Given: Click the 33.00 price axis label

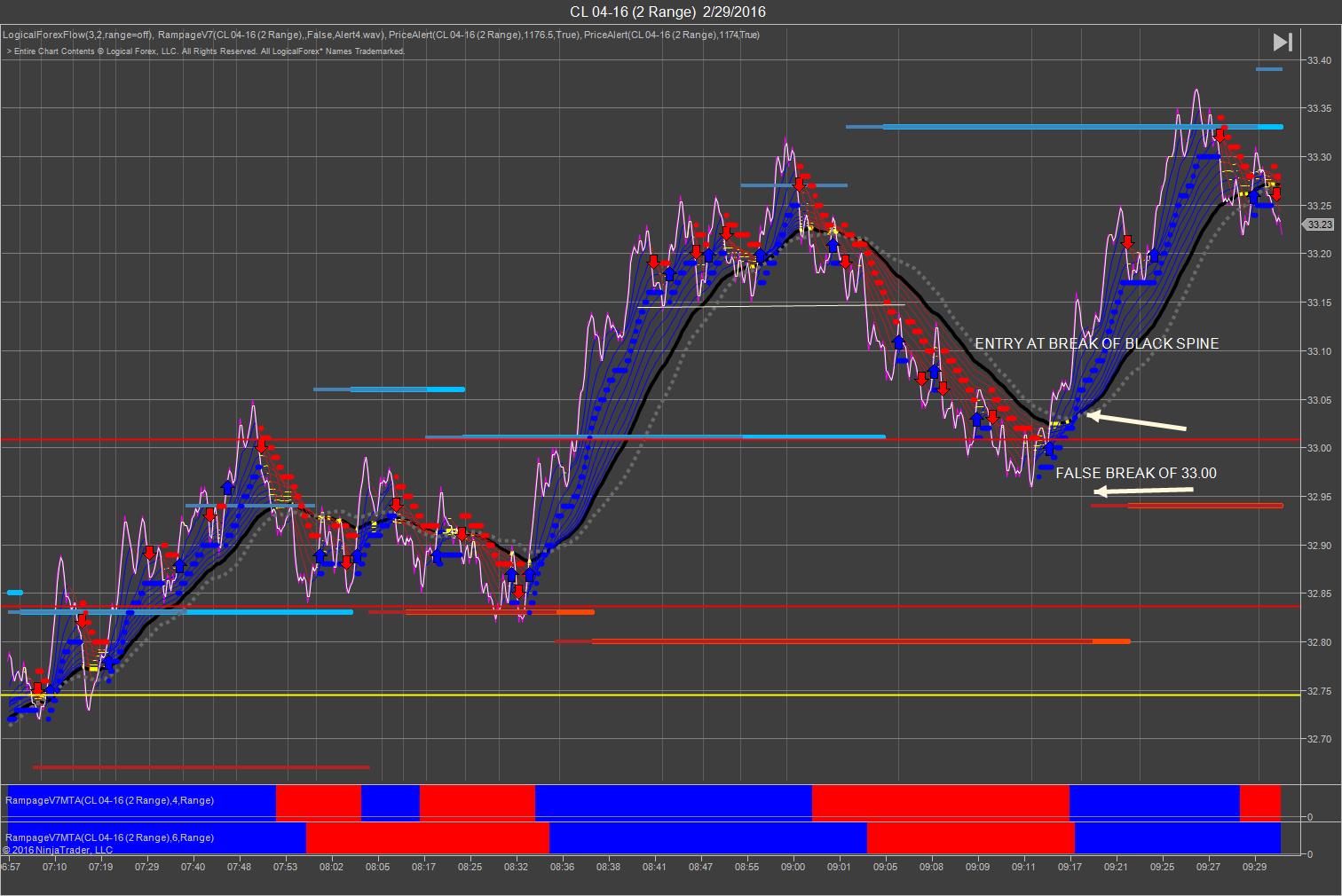Looking at the screenshot, I should [1319, 448].
